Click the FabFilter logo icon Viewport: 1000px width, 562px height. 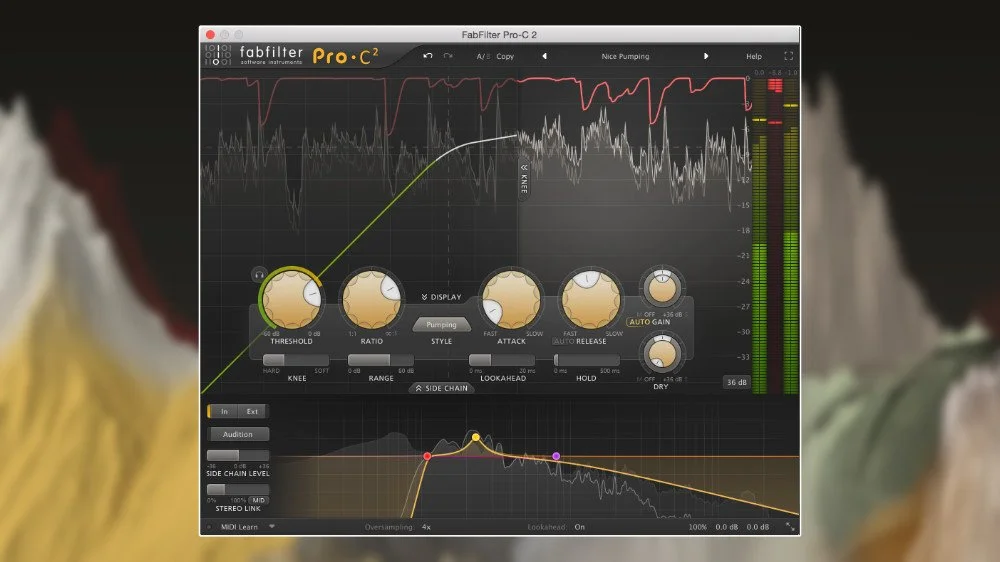click(217, 55)
